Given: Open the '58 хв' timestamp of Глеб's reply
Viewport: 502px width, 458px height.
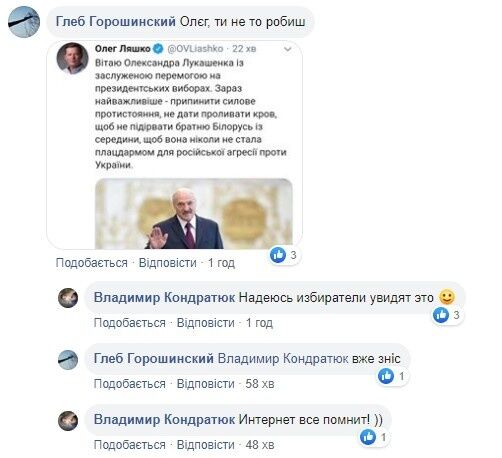Looking at the screenshot, I should click(x=260, y=384).
